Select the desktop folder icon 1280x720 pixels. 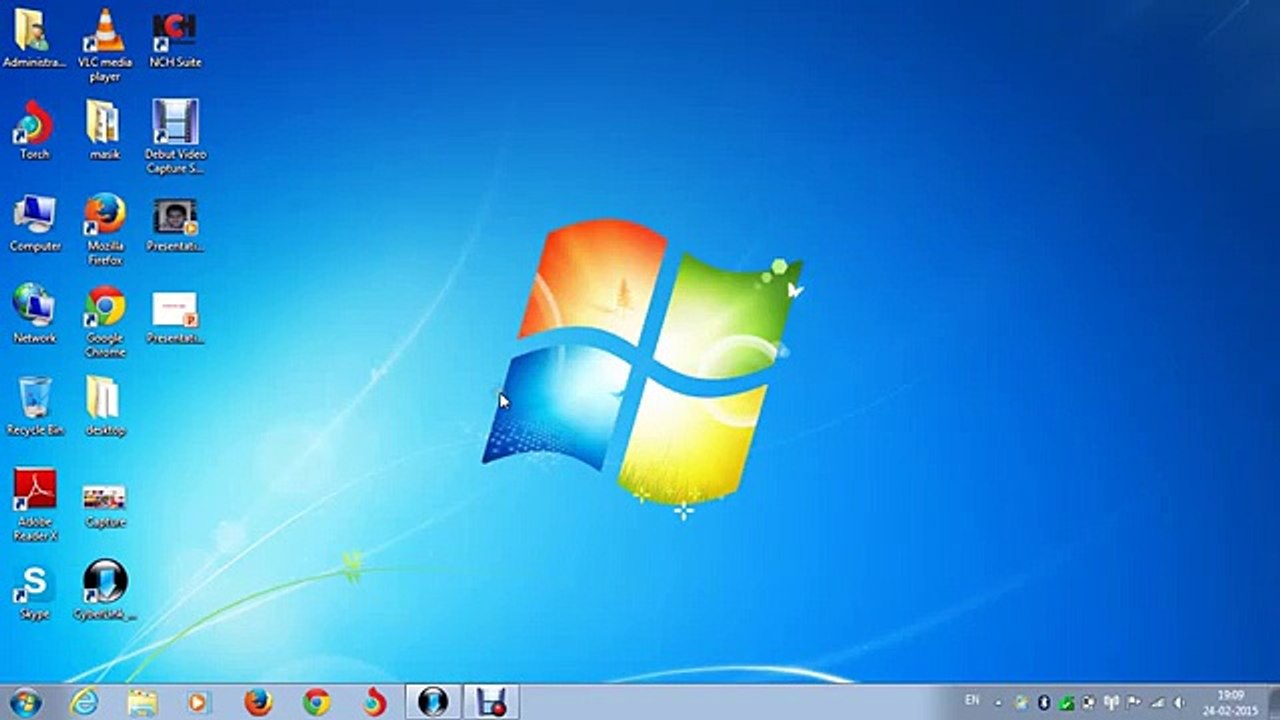click(104, 406)
